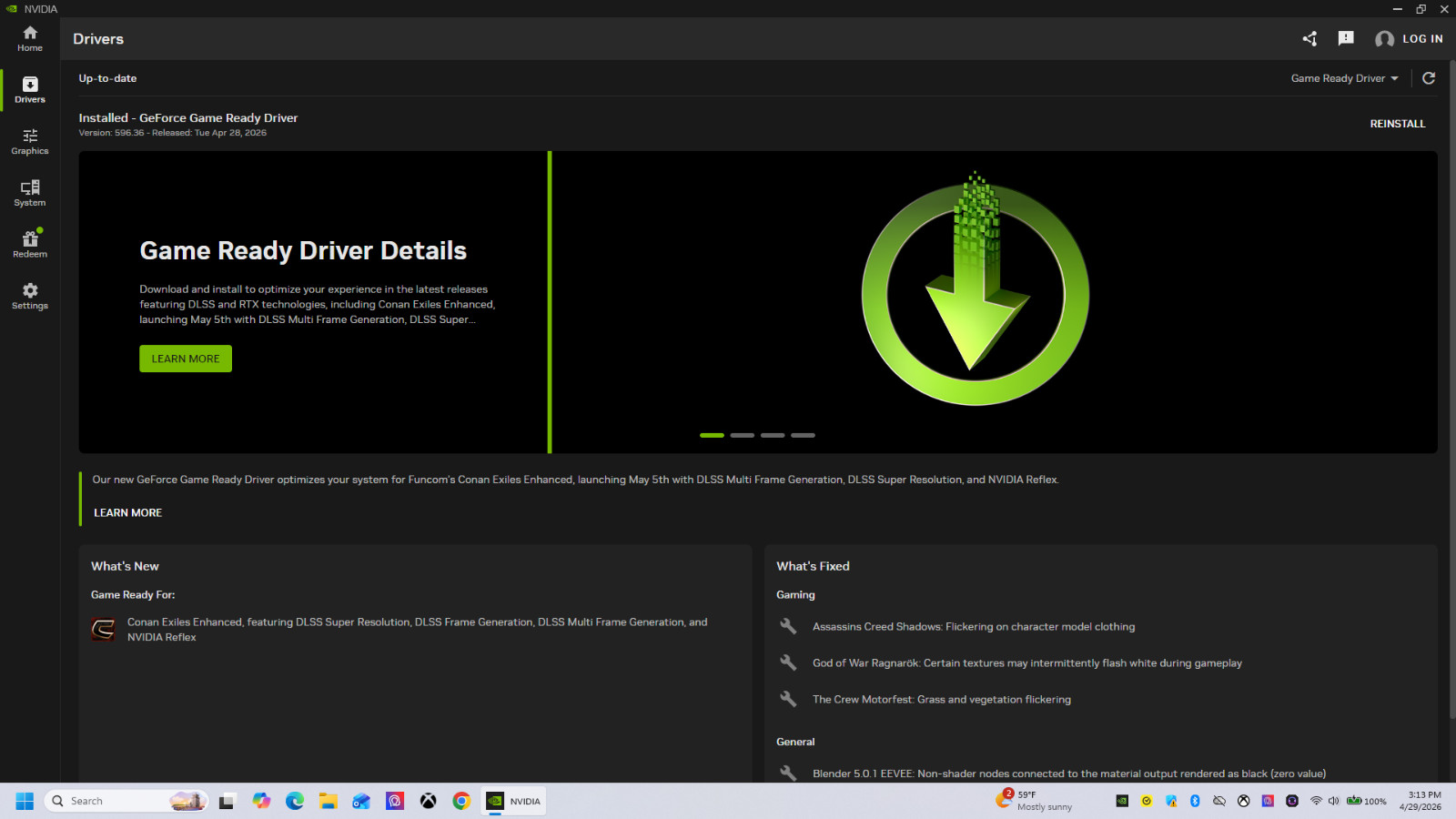Open the System sidebar icon

[x=30, y=193]
